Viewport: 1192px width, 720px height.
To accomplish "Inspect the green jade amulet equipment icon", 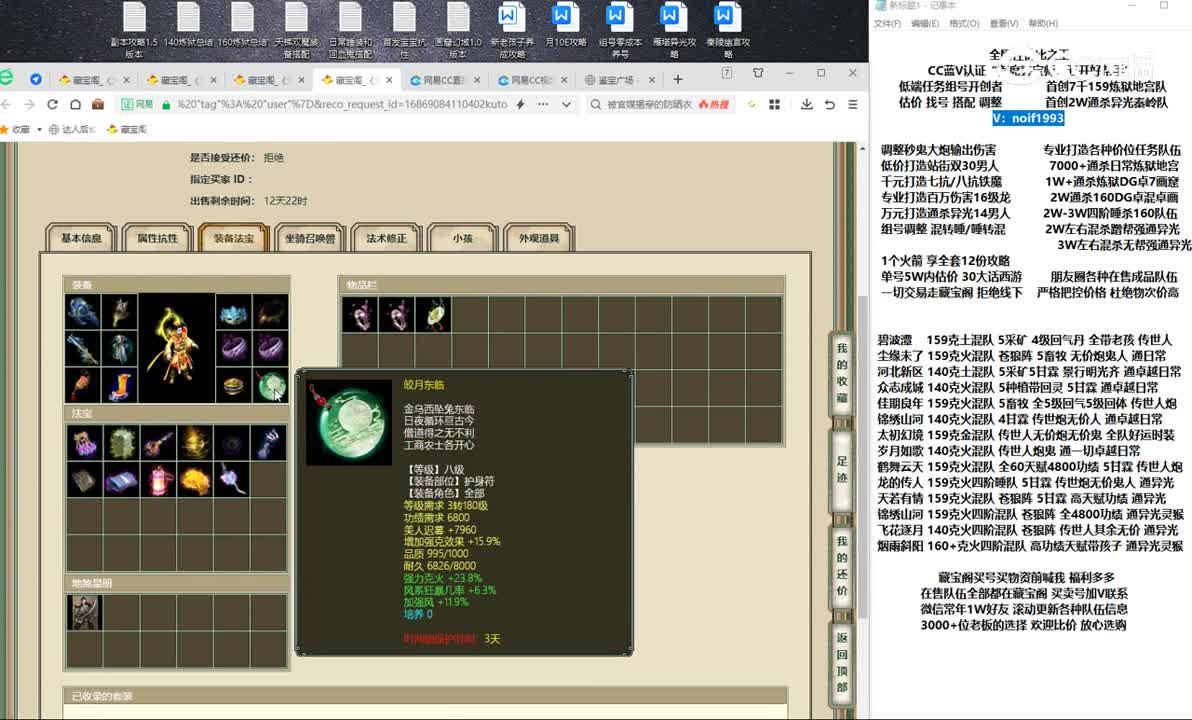I will [x=271, y=385].
